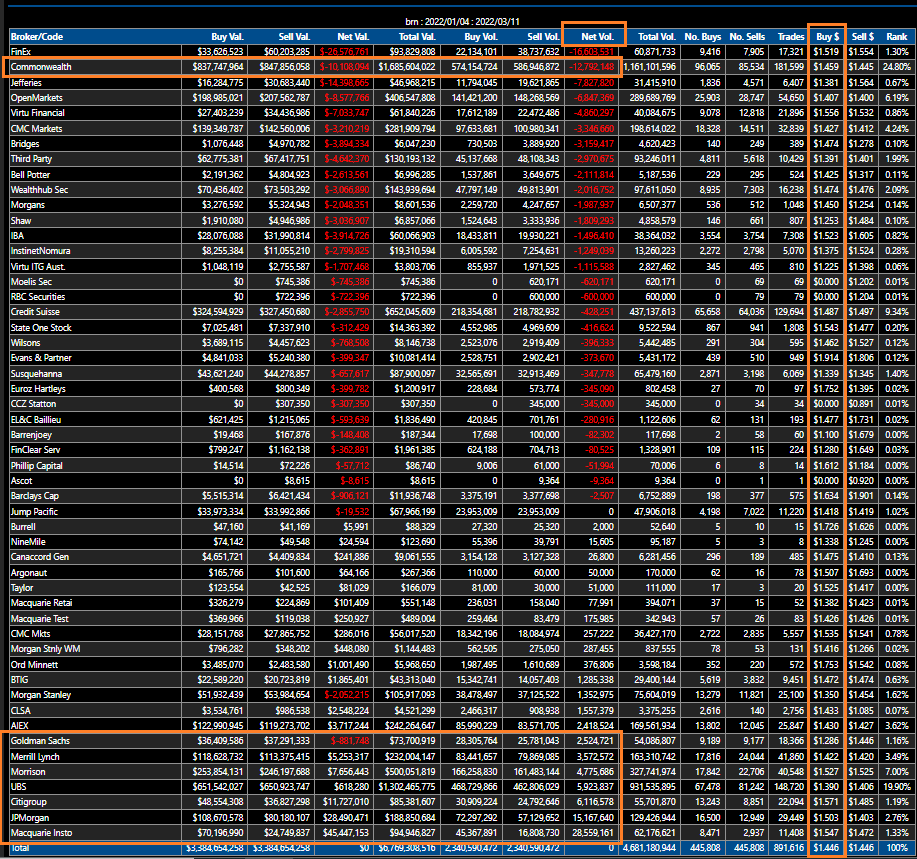Image resolution: width=917 pixels, height=859 pixels.
Task: Sort table by Sell Val. header
Action: [290, 36]
